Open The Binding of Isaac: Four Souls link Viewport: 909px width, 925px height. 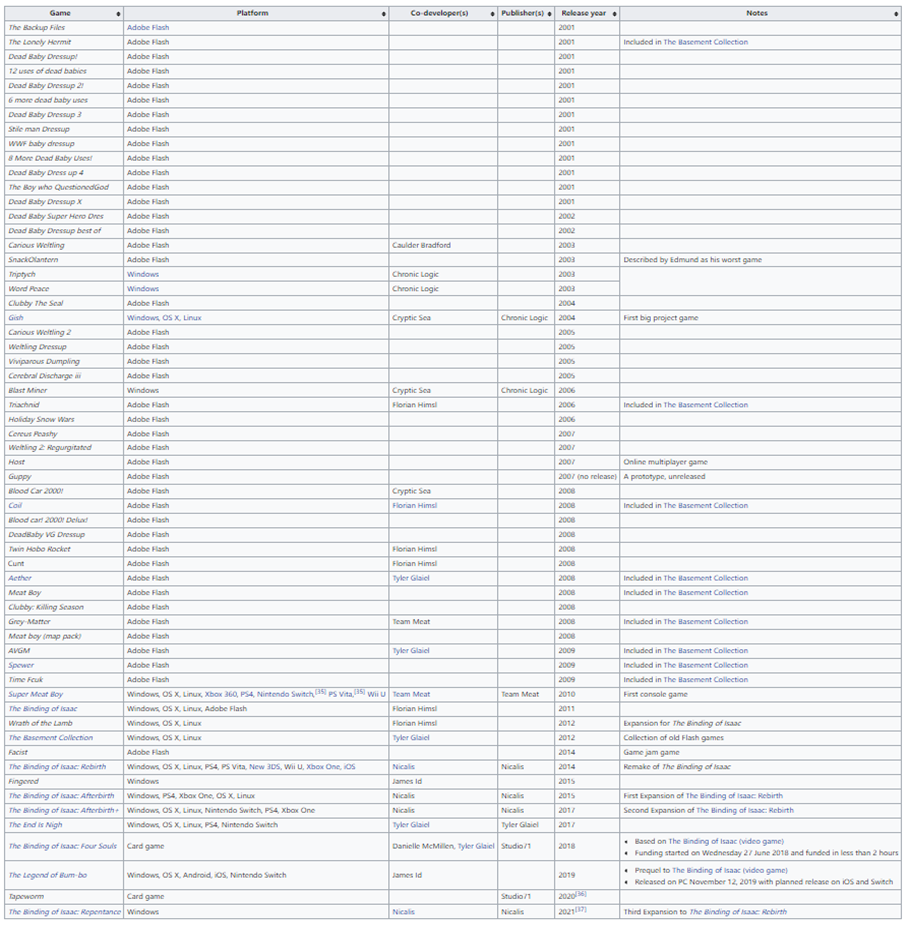coord(63,846)
